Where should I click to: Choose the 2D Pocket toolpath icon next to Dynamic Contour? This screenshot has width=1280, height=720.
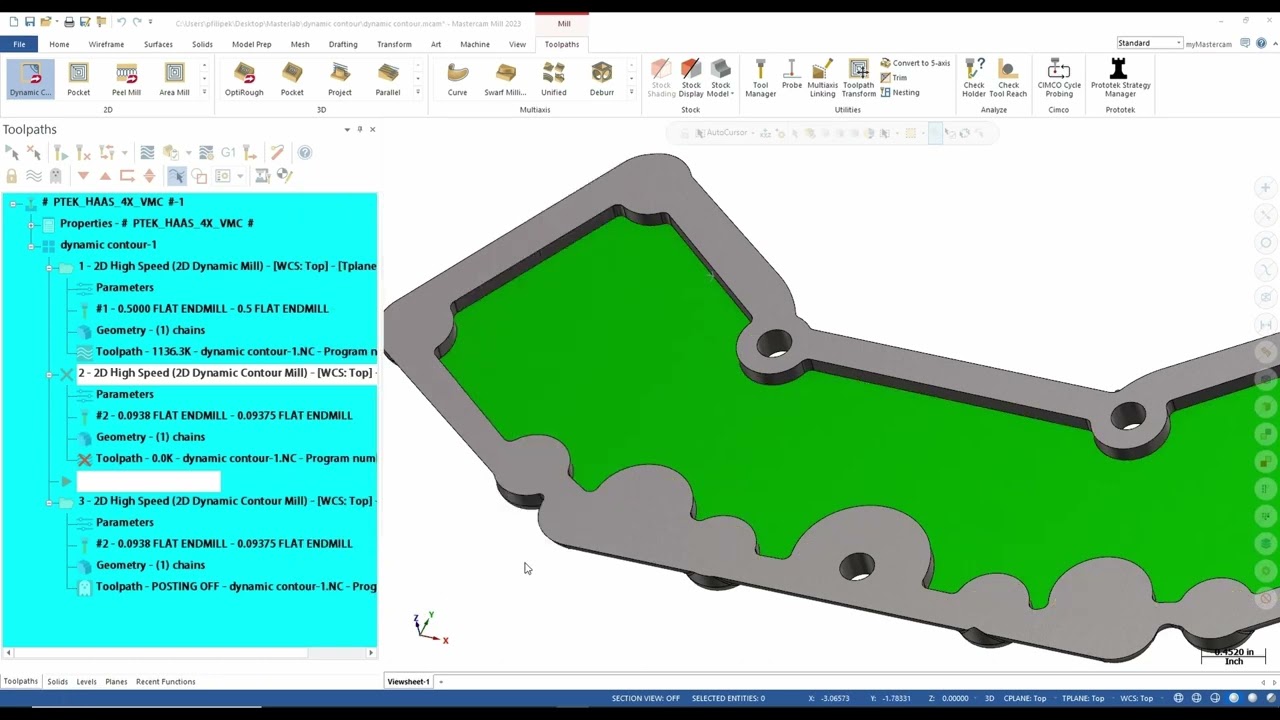pos(78,79)
